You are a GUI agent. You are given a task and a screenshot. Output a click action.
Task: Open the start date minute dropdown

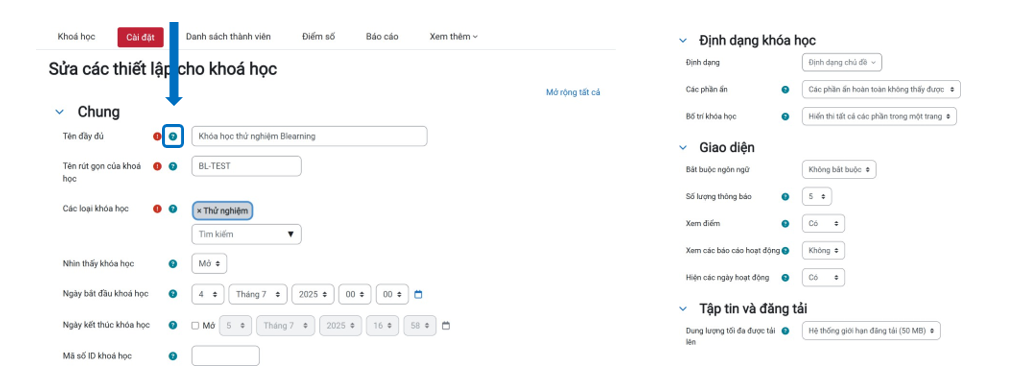[392, 294]
